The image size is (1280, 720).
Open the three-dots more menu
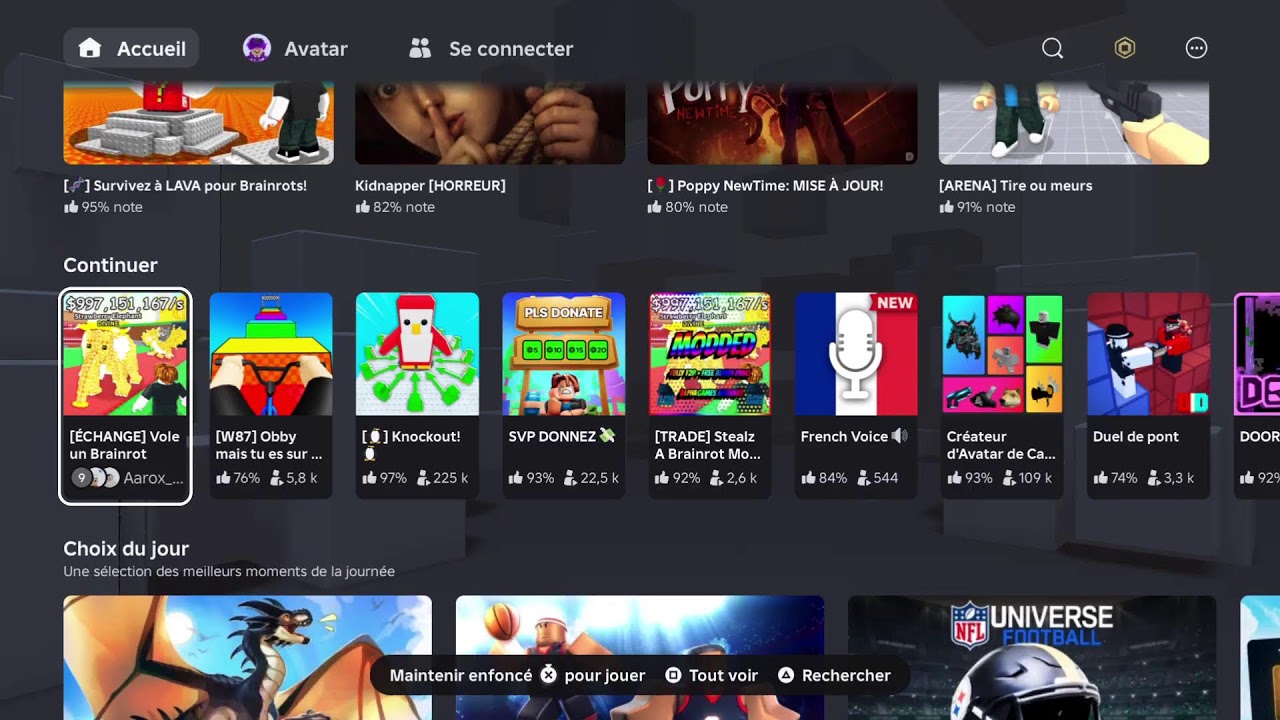tap(1196, 48)
